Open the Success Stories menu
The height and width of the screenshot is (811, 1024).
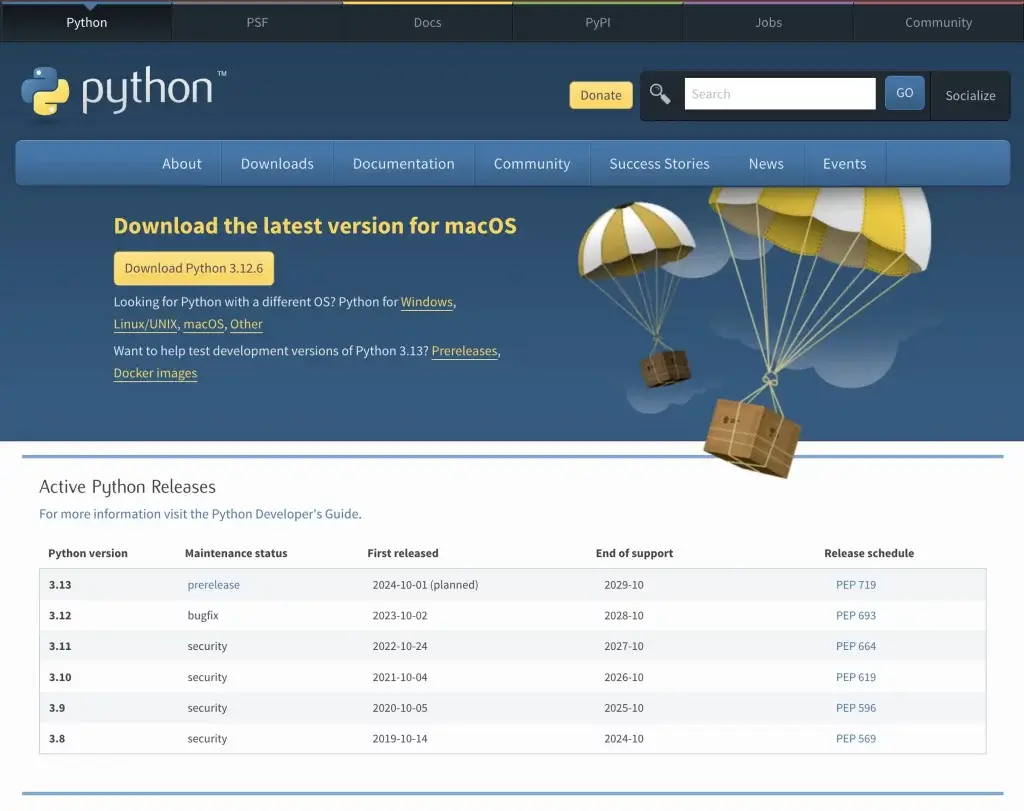(x=659, y=163)
